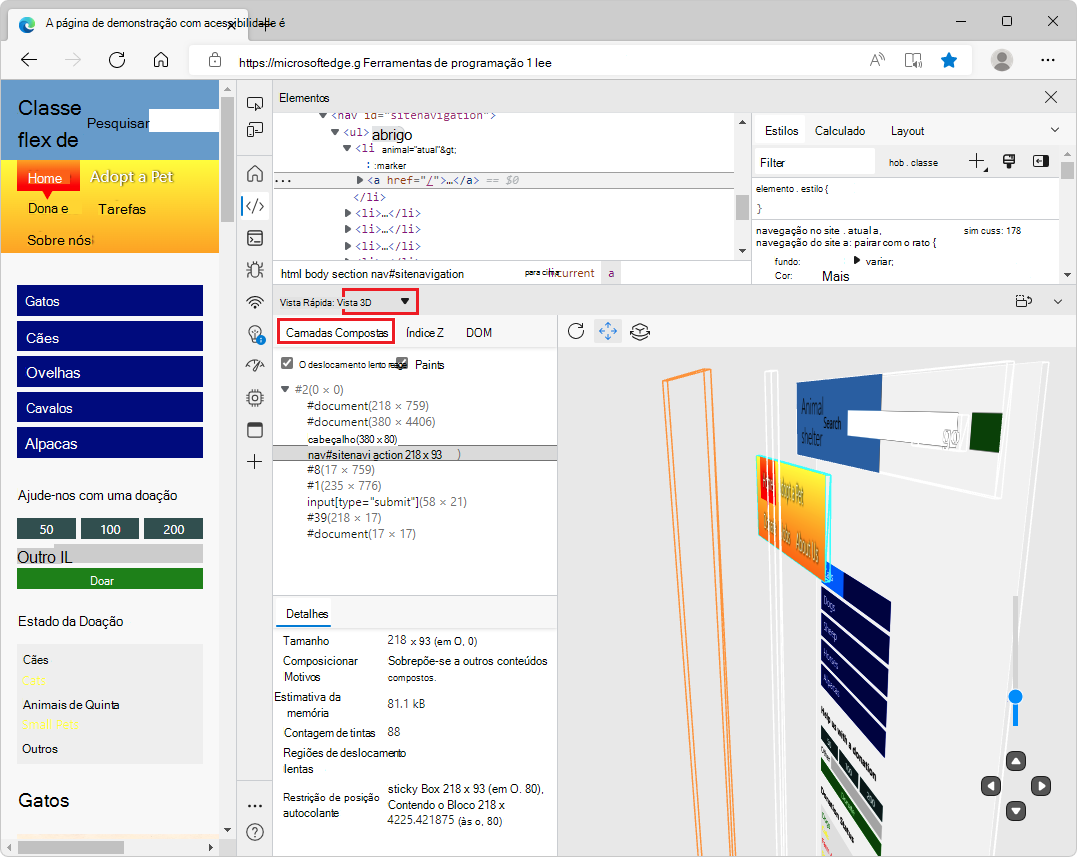The height and width of the screenshot is (857, 1077).
Task: Pan 3D view right arrow button
Action: tap(1041, 786)
